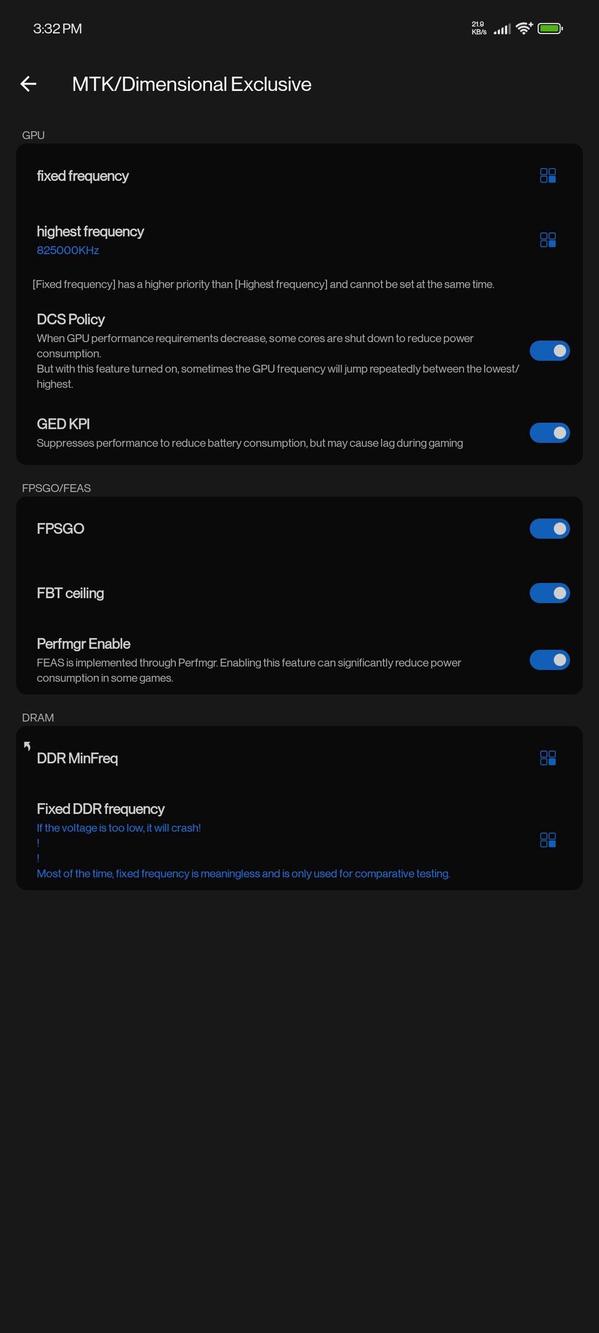Viewport: 599px width, 1333px height.
Task: Tap the MTK/Dimensional Exclusive title
Action: tap(192, 83)
